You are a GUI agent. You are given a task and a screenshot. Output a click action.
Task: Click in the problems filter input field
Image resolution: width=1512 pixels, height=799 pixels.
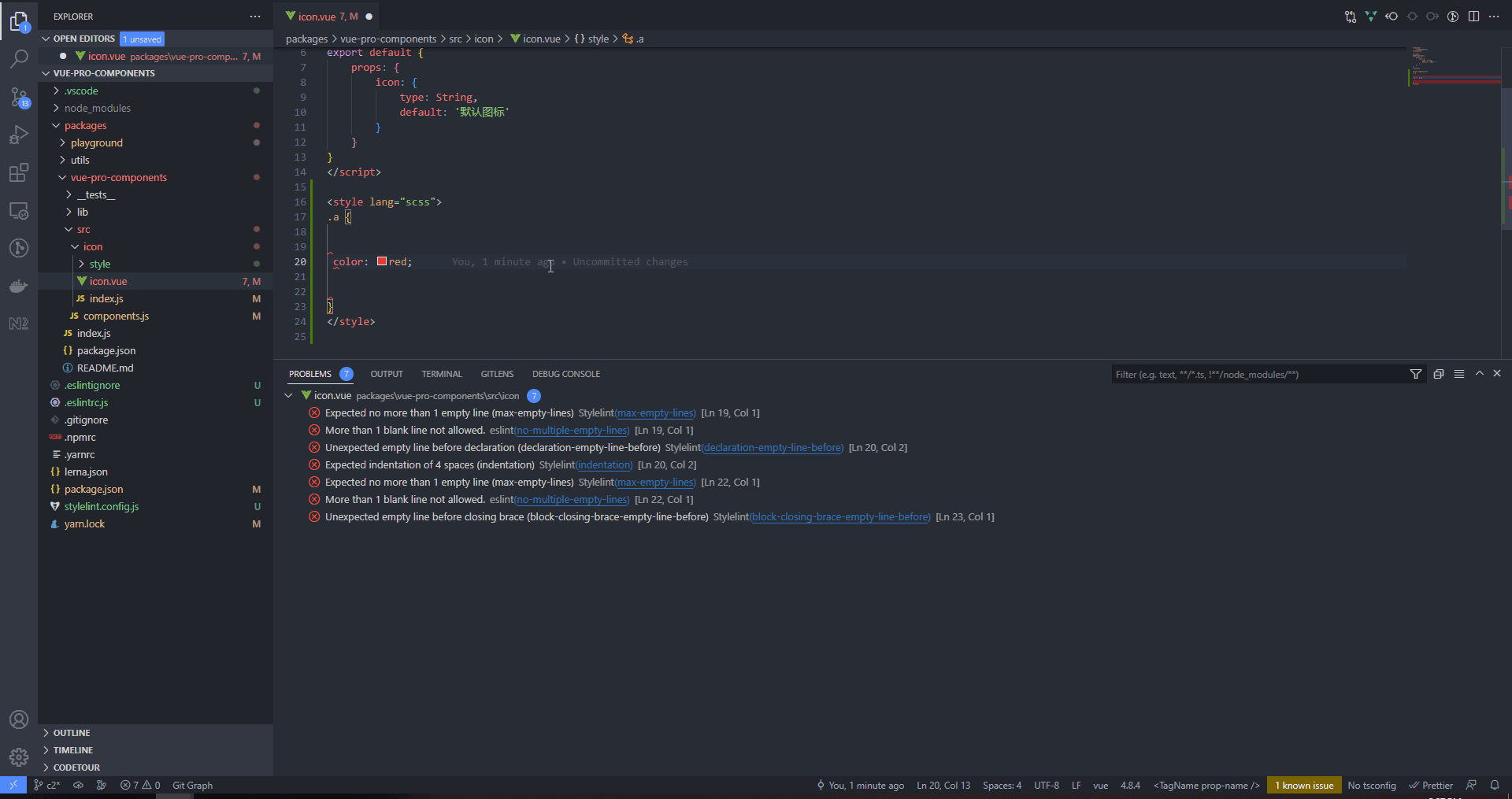[1258, 375]
